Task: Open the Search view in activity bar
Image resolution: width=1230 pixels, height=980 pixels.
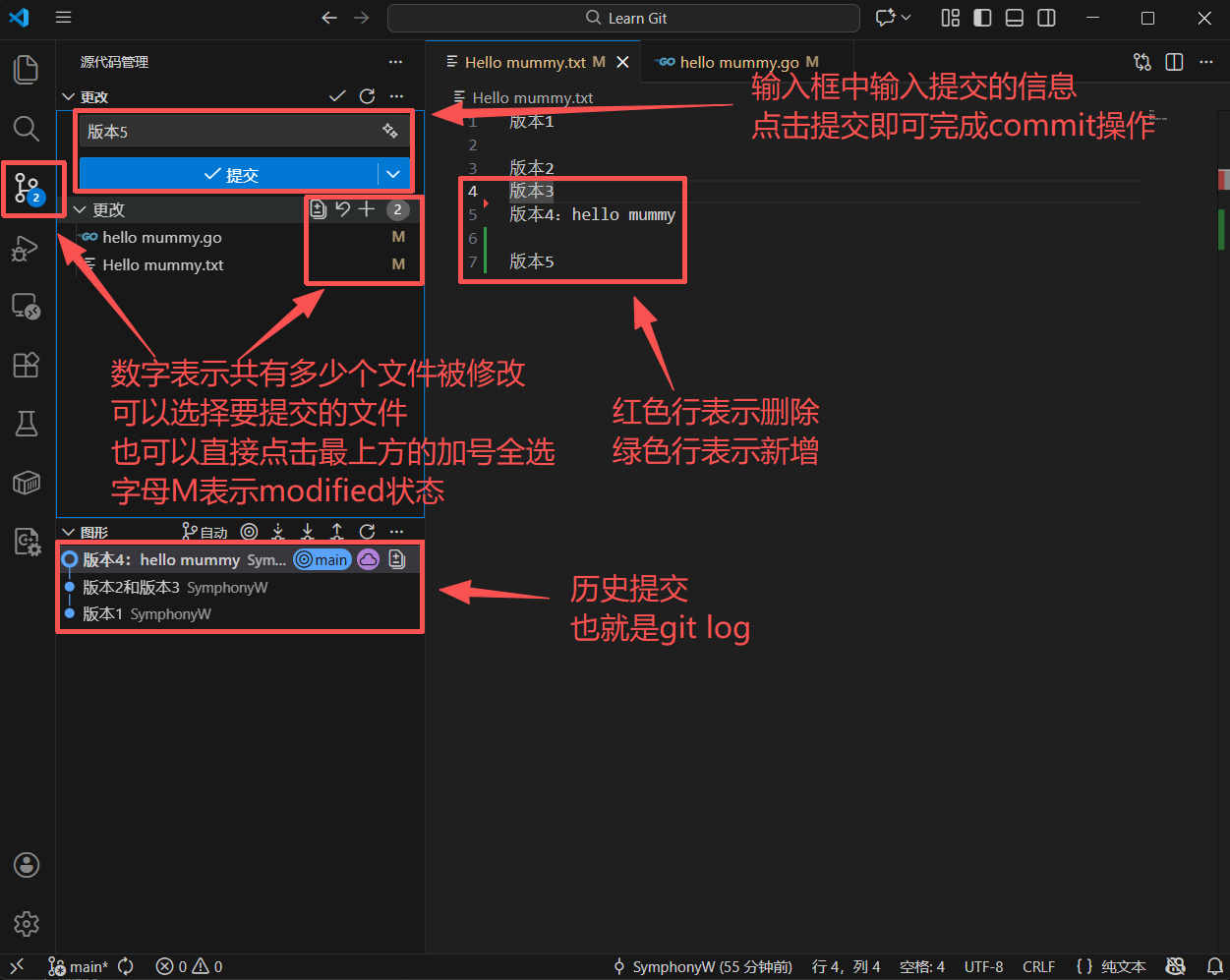Action: (x=27, y=129)
